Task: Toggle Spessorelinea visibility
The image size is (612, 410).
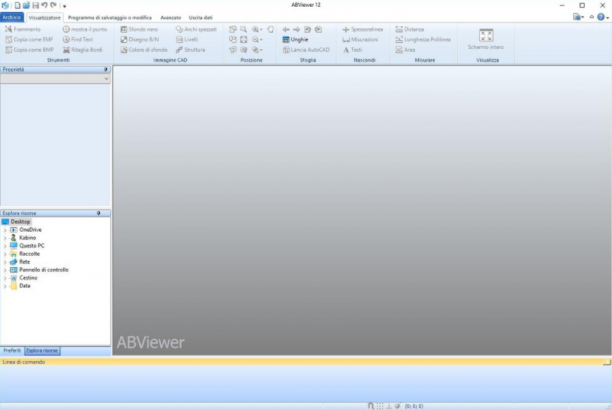Action: point(363,29)
